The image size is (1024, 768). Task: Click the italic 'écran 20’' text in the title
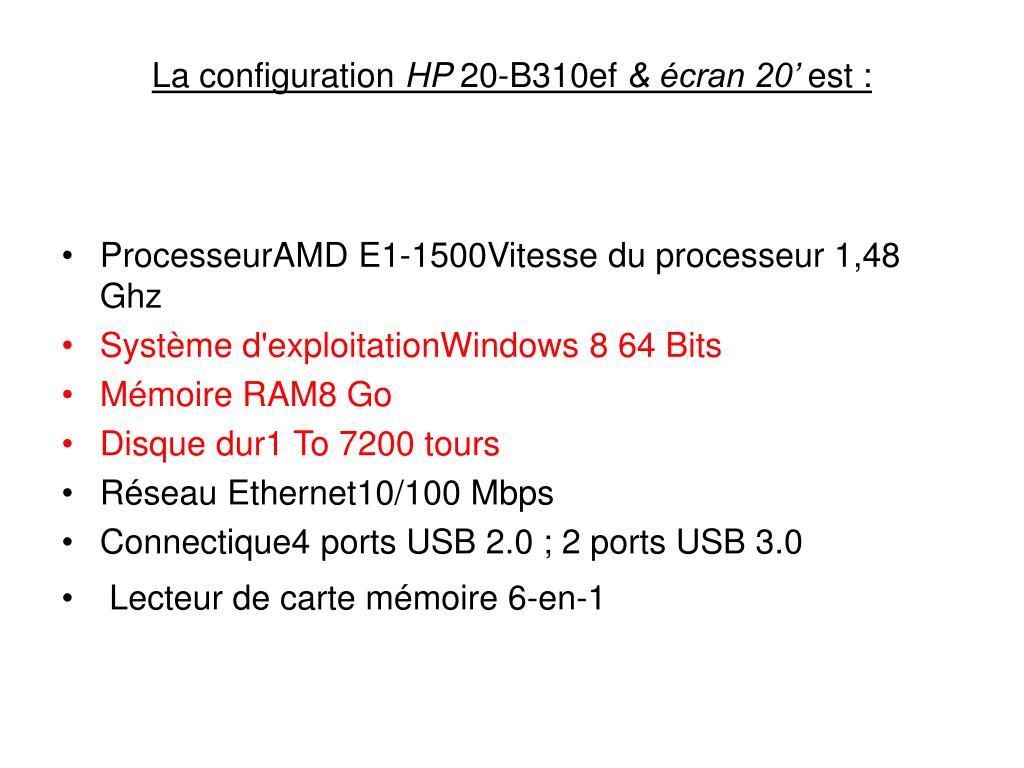(x=729, y=76)
